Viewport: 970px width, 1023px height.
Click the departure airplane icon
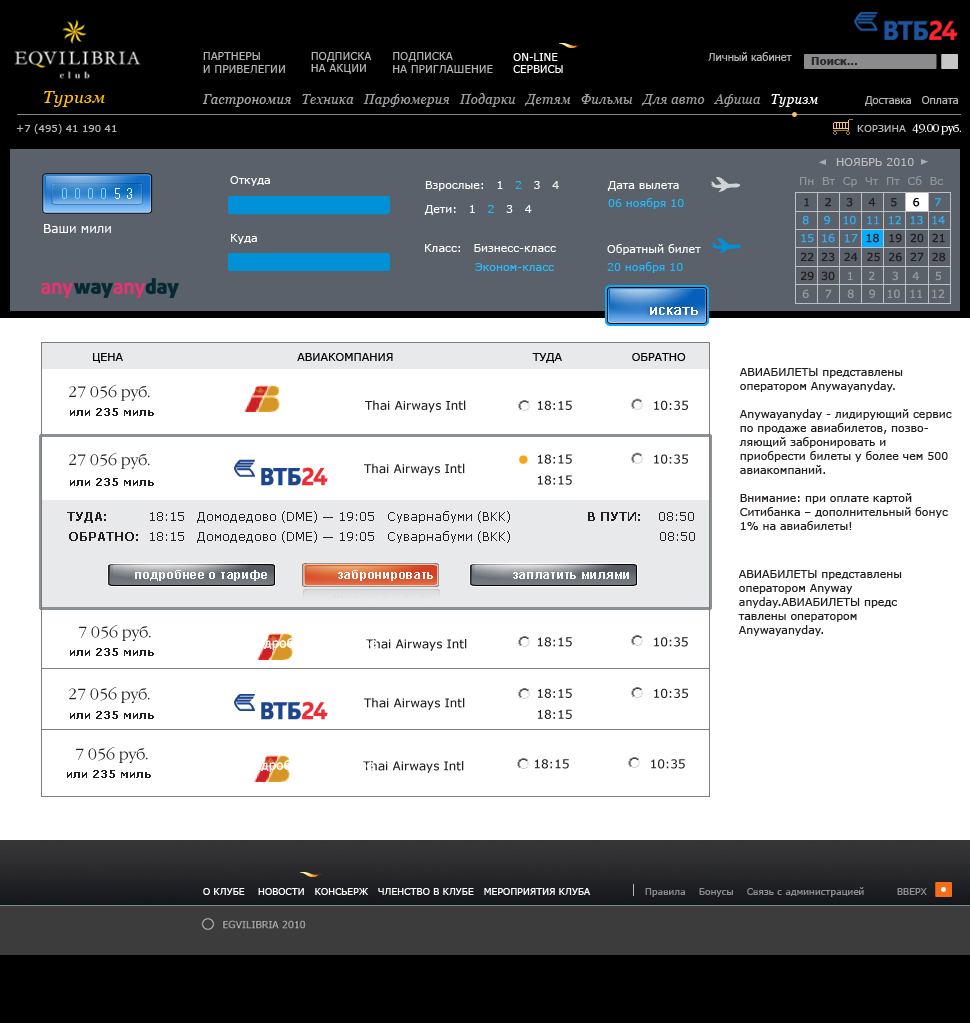725,185
